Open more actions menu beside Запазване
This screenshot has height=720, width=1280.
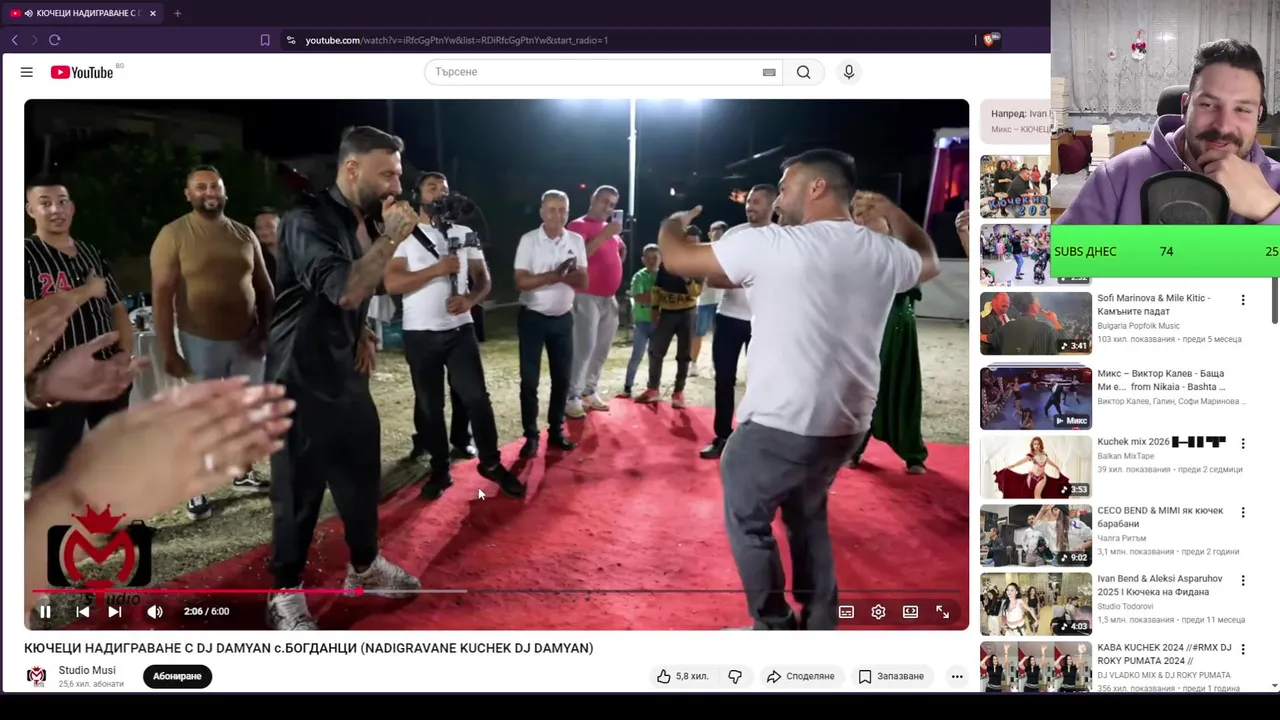957,676
